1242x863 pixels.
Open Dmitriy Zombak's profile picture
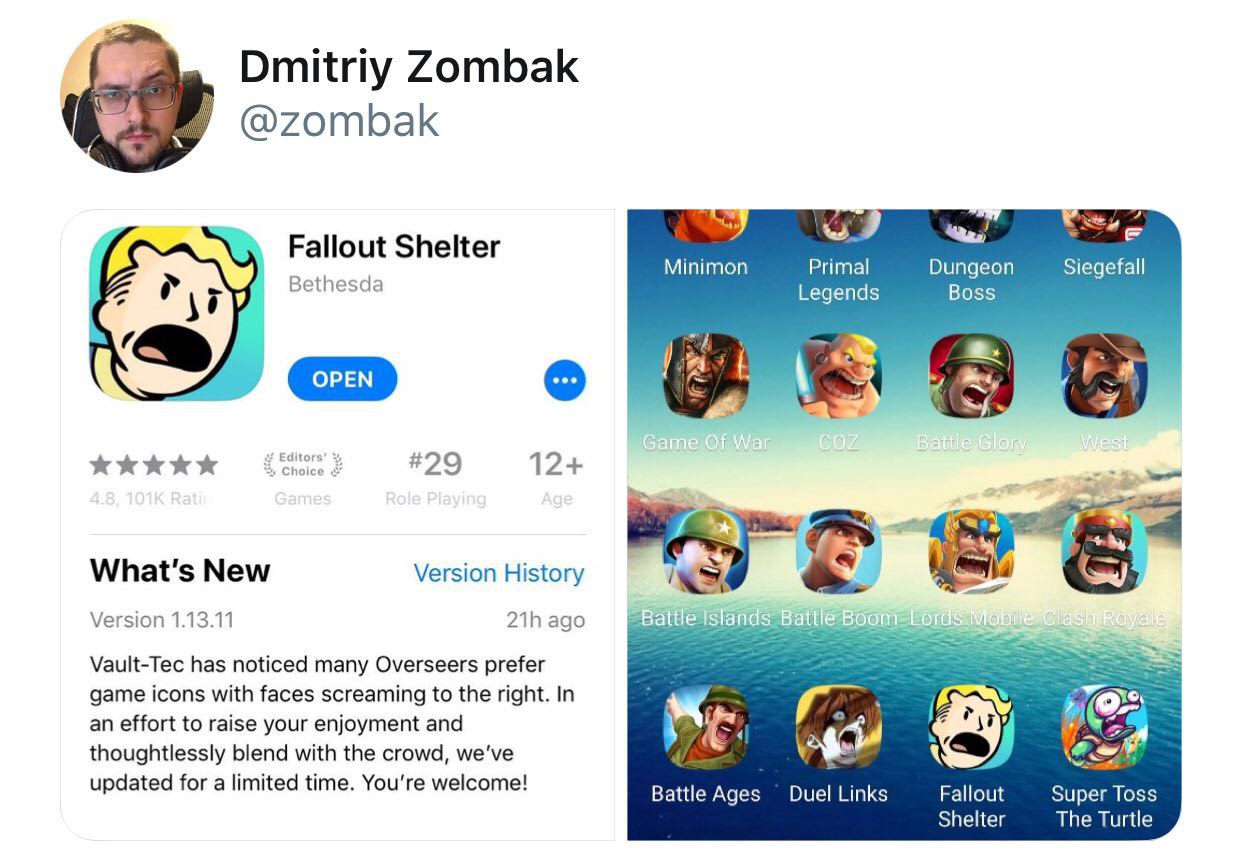tap(137, 96)
